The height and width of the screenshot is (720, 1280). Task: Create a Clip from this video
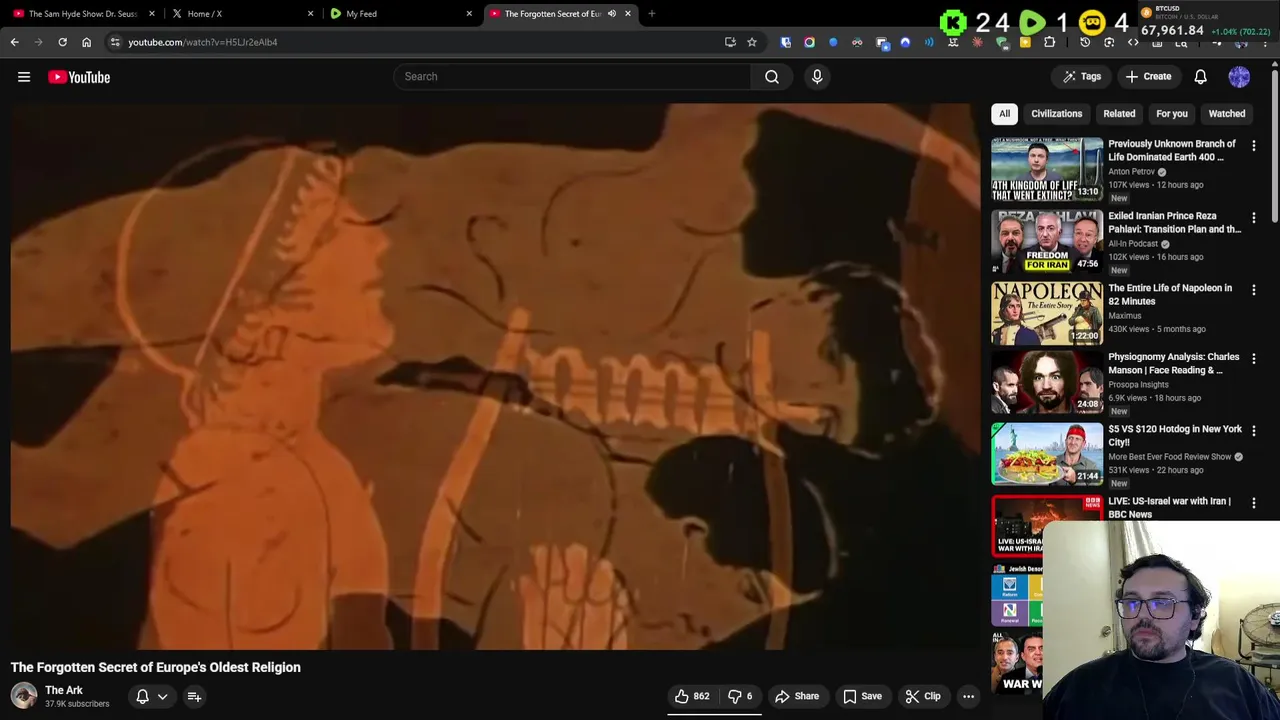coord(923,696)
